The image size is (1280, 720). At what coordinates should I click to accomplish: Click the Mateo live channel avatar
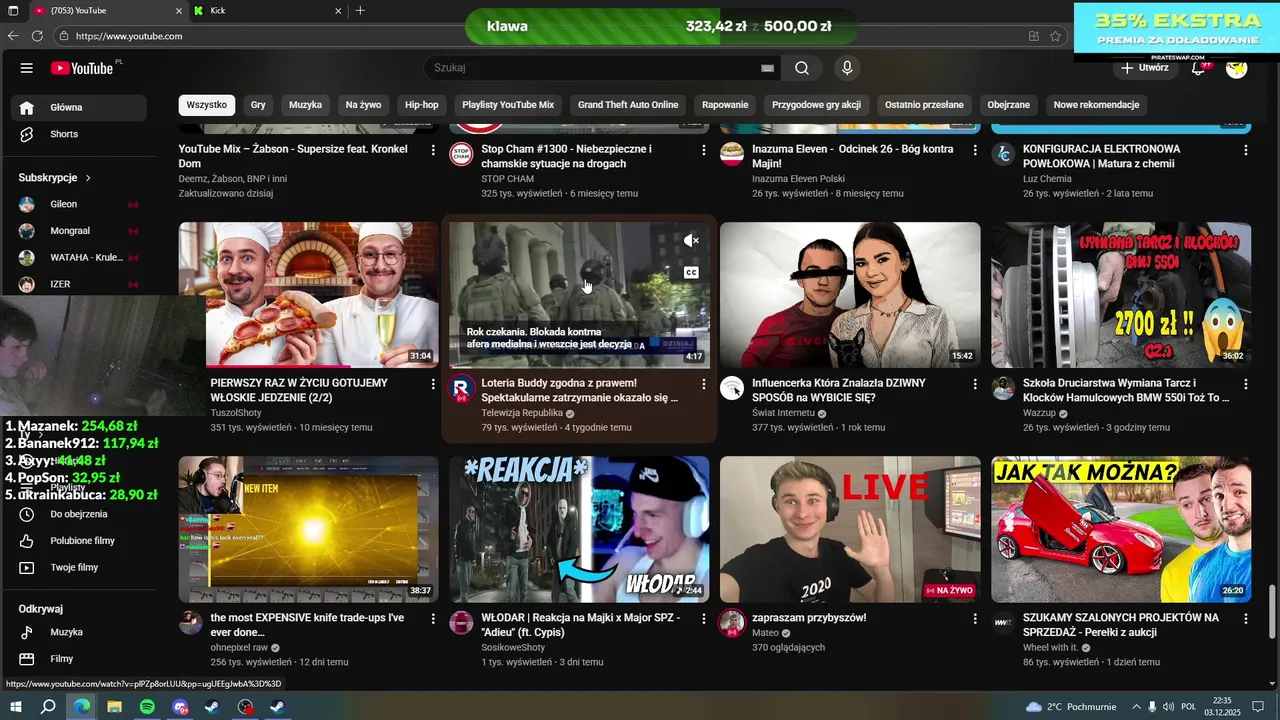coord(732,623)
